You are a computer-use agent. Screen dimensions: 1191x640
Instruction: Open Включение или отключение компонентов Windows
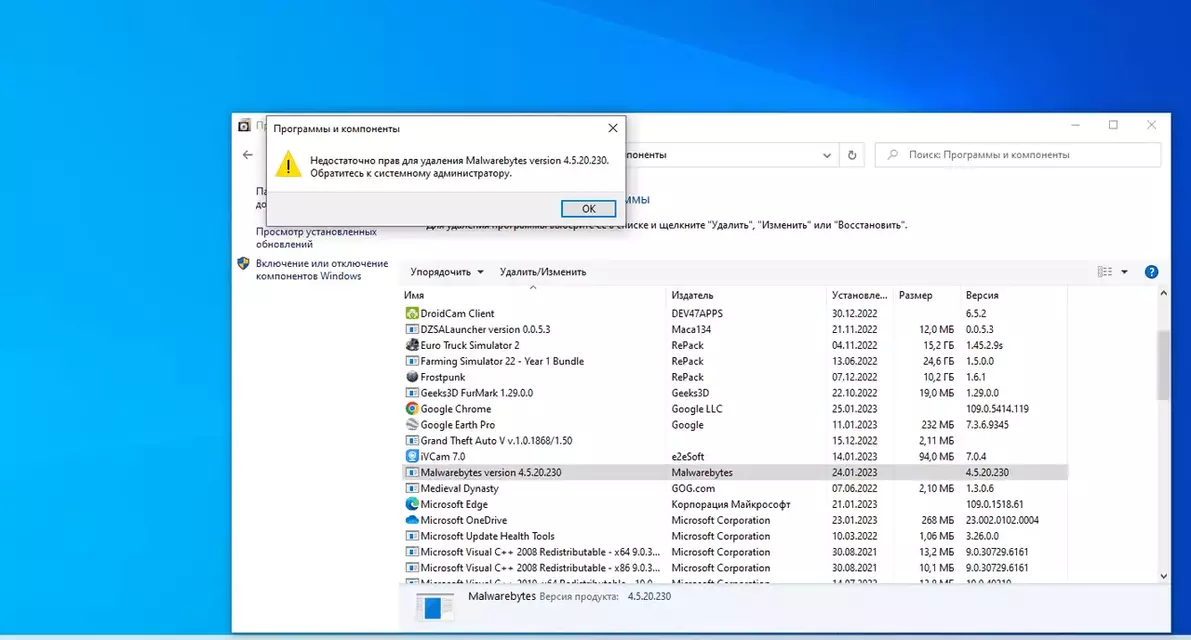pyautogui.click(x=321, y=270)
